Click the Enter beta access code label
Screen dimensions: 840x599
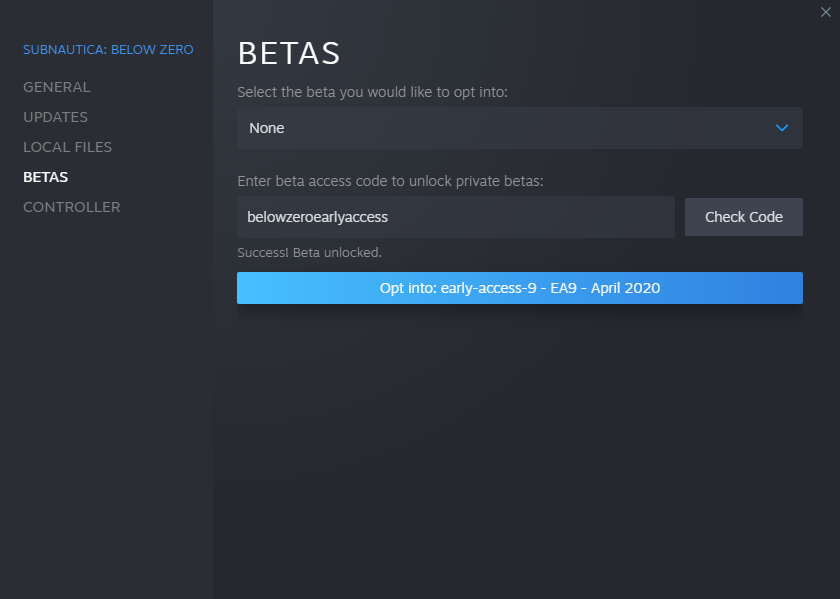click(x=390, y=181)
